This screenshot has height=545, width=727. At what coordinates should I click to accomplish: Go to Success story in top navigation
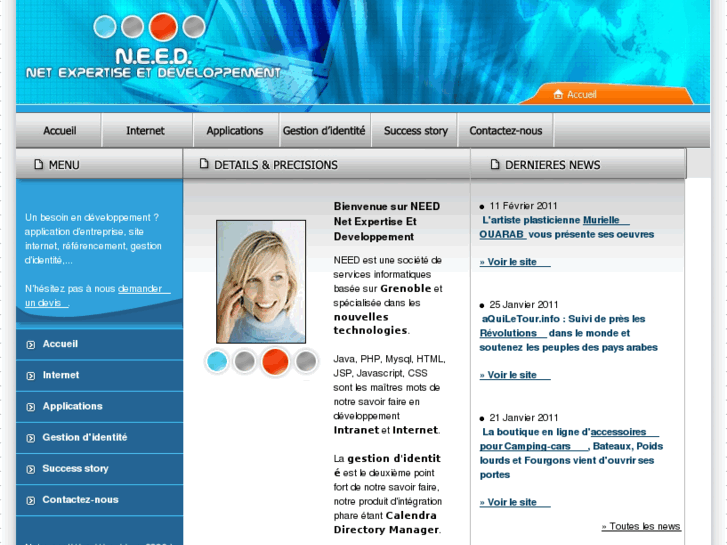pos(415,131)
